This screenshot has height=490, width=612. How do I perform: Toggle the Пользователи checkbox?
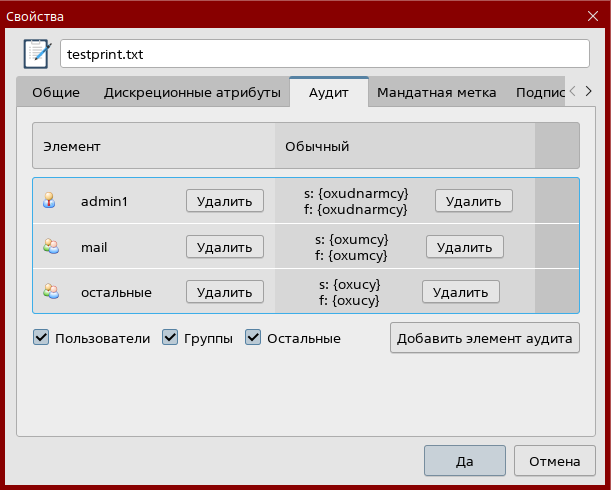point(41,338)
